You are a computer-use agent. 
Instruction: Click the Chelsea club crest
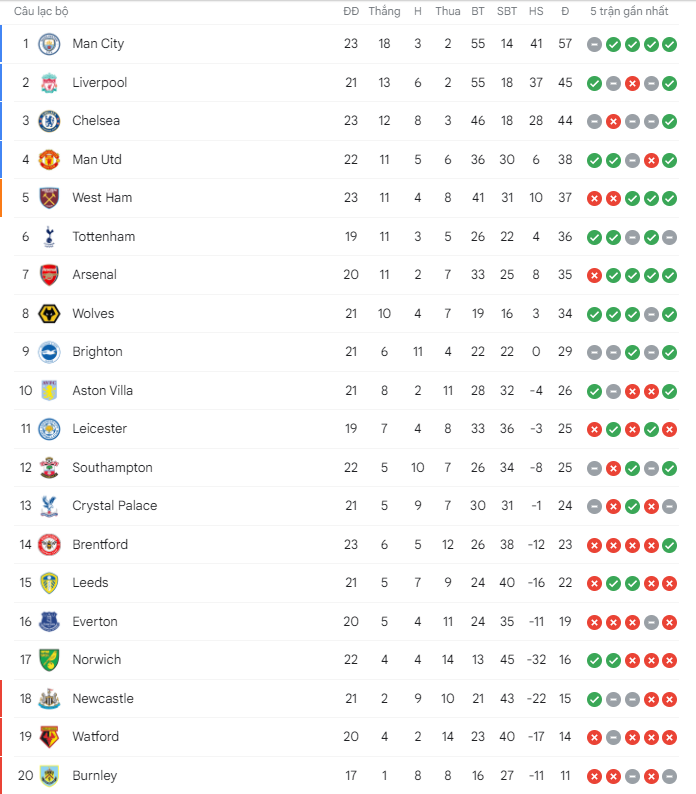49,121
